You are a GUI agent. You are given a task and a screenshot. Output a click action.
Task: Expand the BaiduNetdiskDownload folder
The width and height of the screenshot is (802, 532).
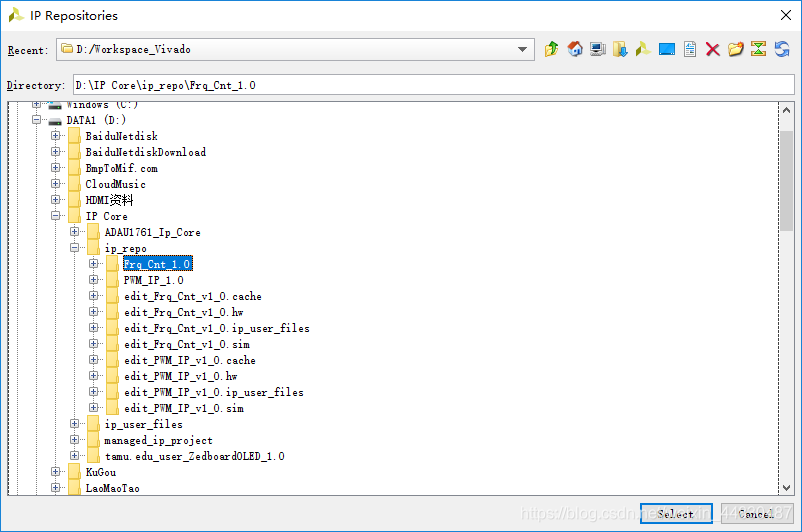pyautogui.click(x=55, y=151)
